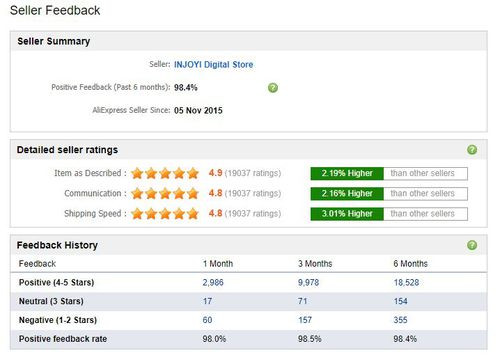Click the AliExpress Seller Since label
Screen dimensions: 500x362
click(131, 110)
